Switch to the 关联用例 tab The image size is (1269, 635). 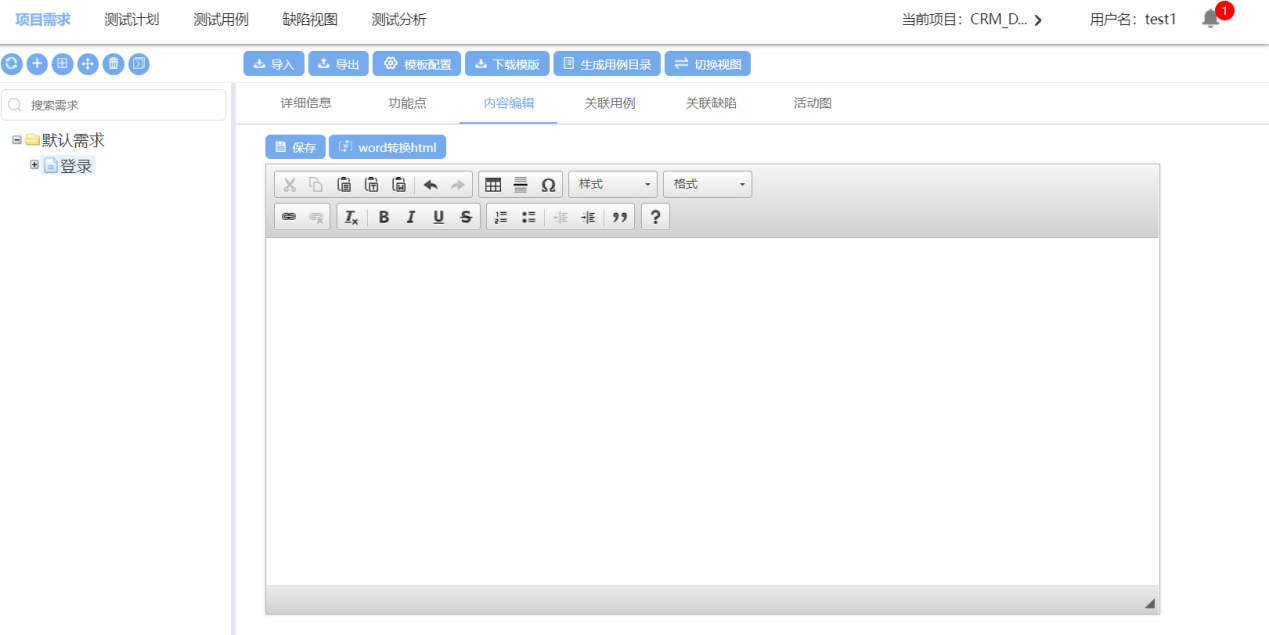click(x=610, y=103)
